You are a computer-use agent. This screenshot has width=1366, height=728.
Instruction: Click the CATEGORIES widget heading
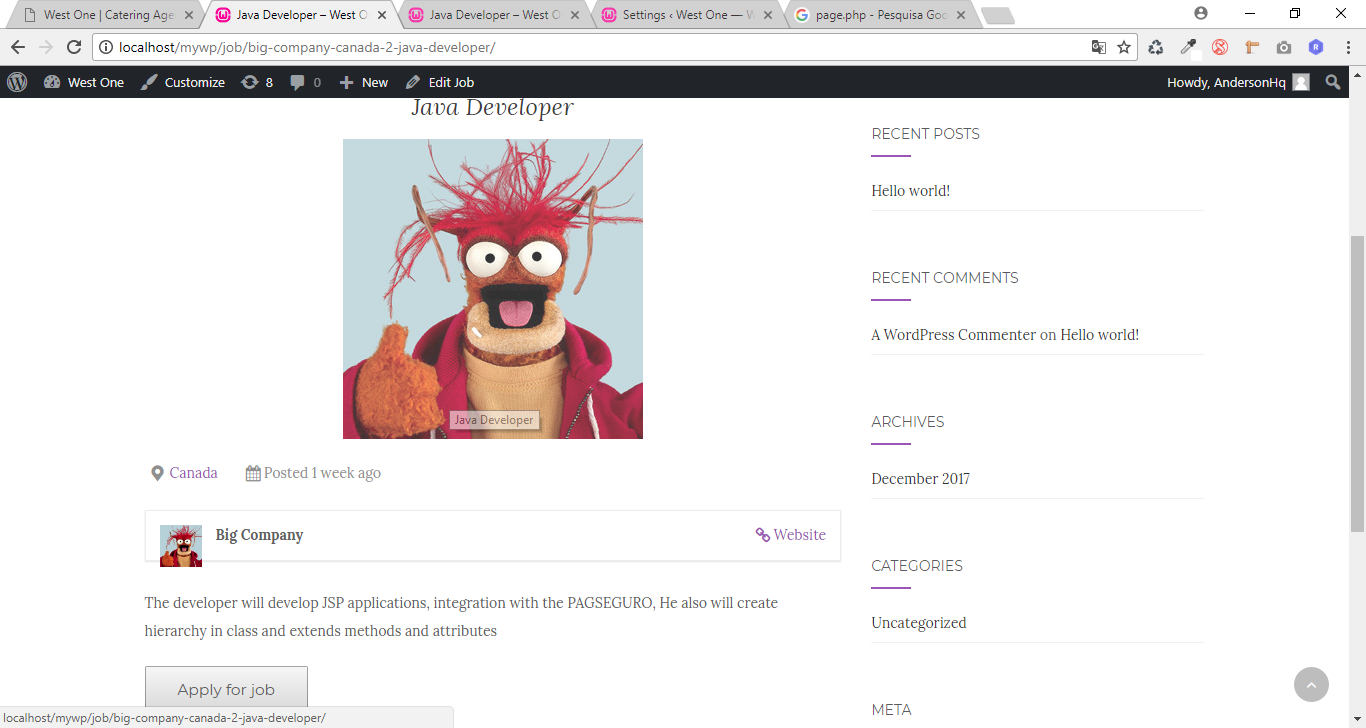click(917, 566)
